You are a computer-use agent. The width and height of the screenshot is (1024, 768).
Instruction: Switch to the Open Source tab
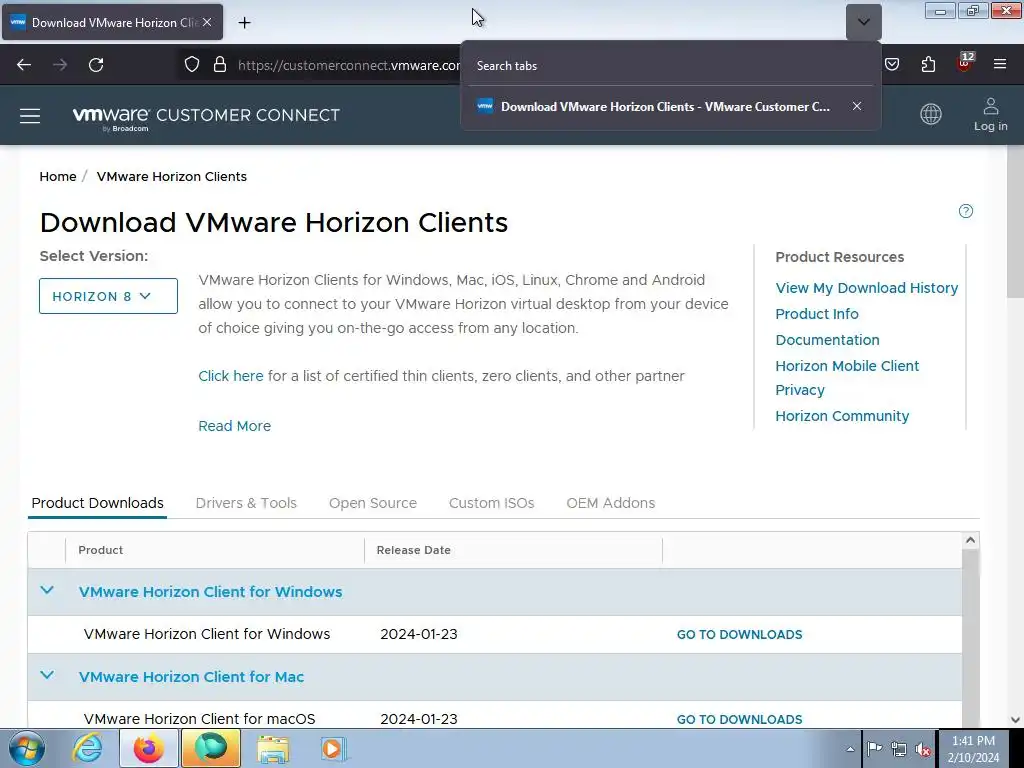coord(373,503)
